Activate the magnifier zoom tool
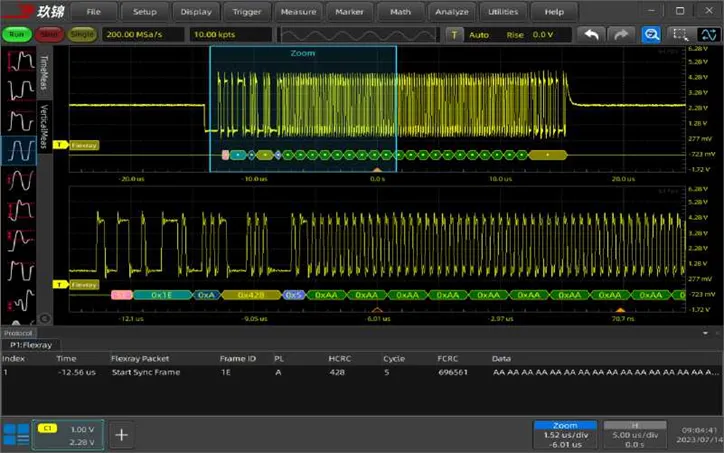724x453 pixels. tap(651, 34)
